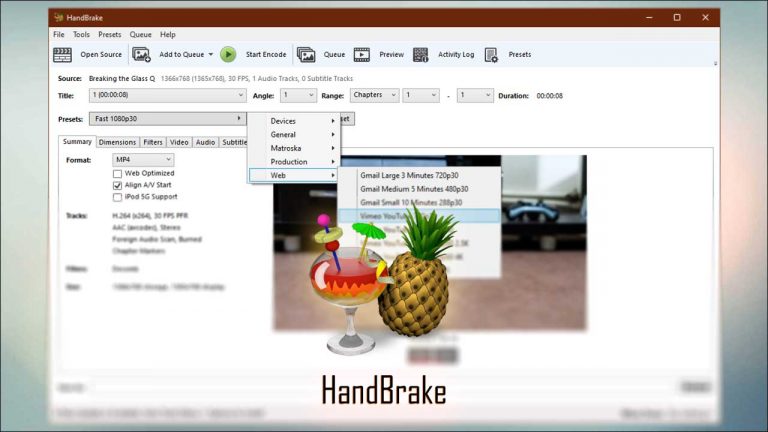
Task: Click the Preview label
Action: 391,54
